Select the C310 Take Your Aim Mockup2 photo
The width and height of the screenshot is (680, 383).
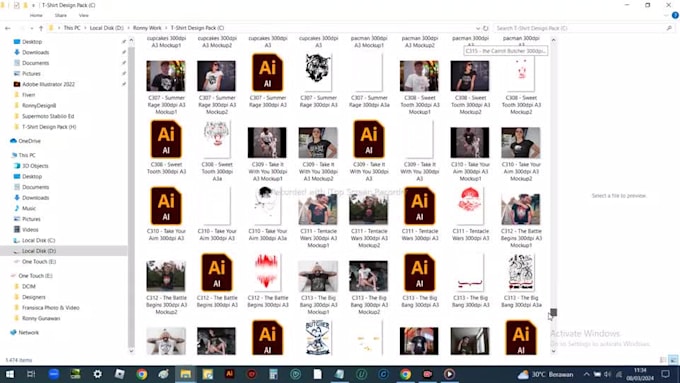pos(521,143)
